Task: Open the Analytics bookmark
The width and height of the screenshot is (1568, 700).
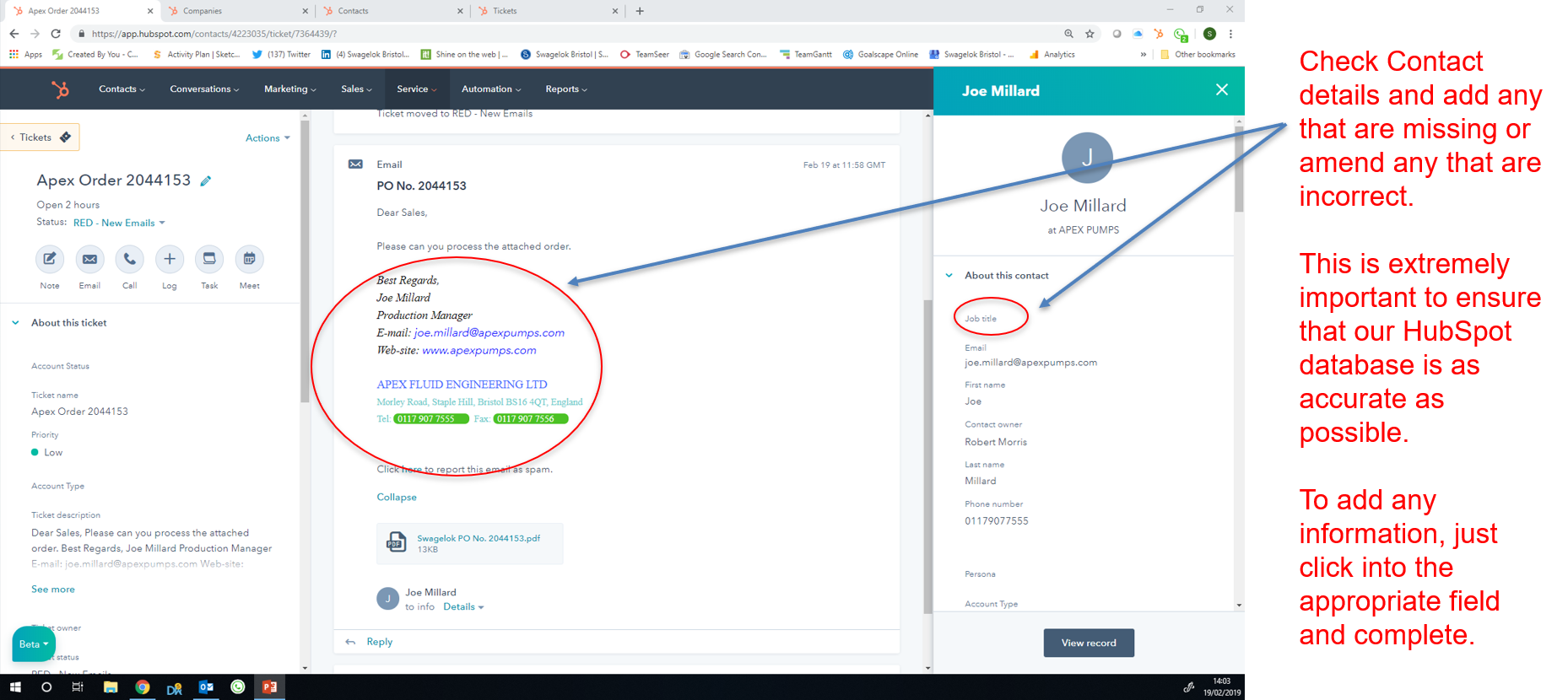Action: click(1052, 54)
